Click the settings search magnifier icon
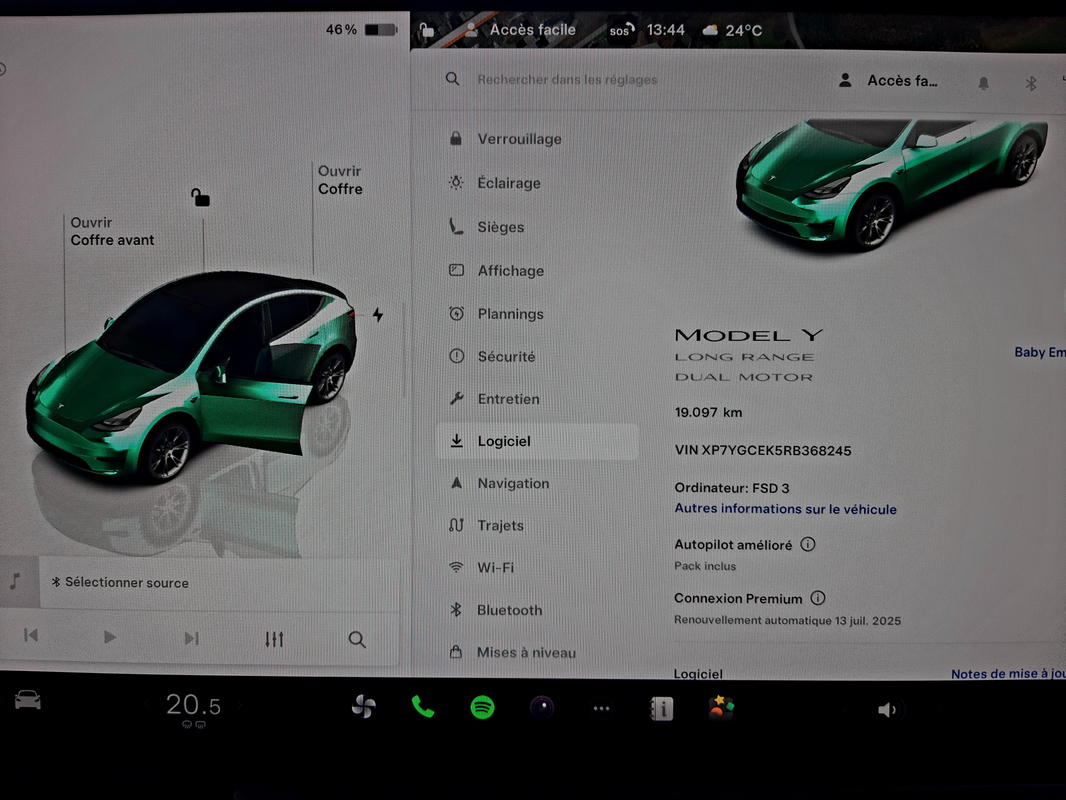The width and height of the screenshot is (1066, 800). (452, 79)
